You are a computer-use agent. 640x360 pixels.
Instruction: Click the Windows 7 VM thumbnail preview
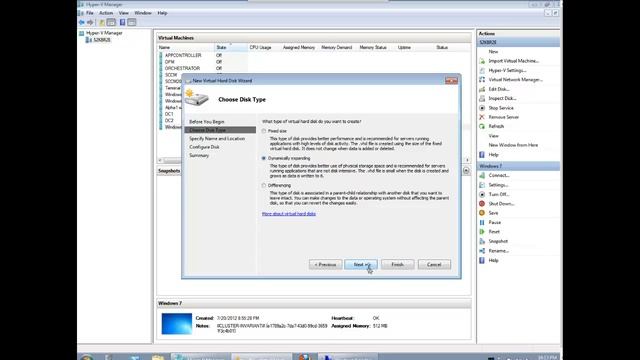click(177, 324)
